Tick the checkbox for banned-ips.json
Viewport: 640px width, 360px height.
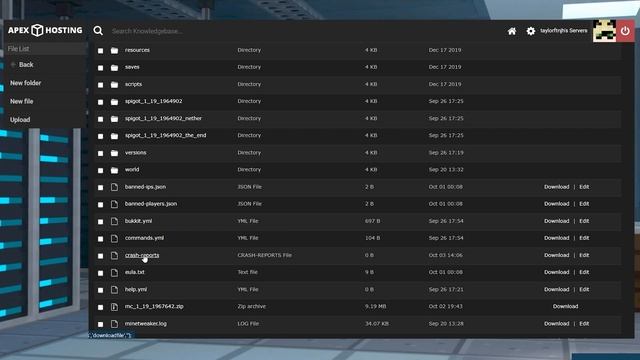100,187
